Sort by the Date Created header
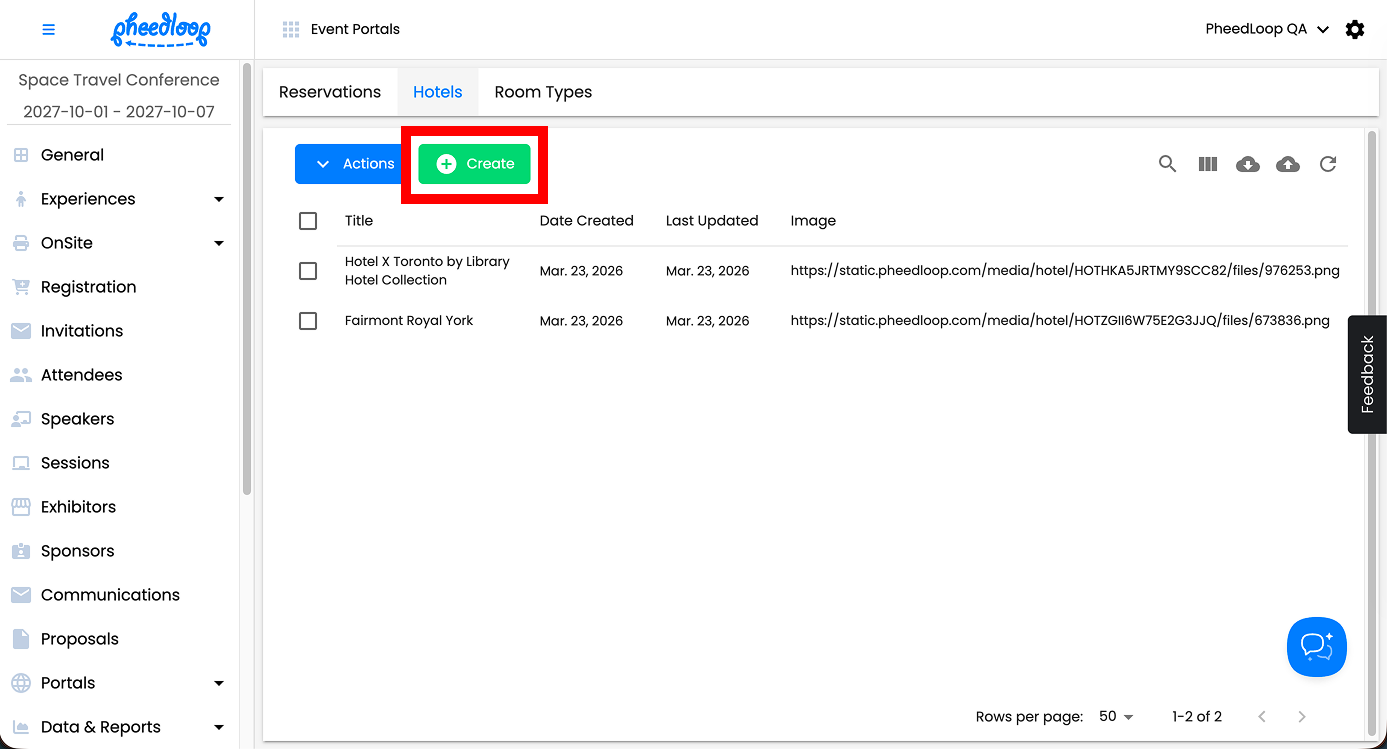 [x=587, y=221]
